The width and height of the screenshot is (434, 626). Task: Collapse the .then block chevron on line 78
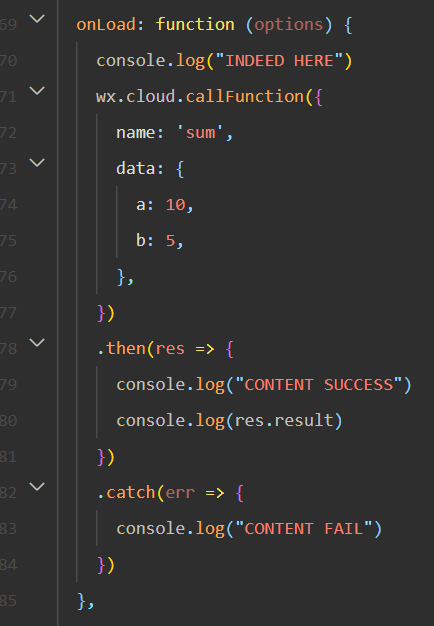(37, 343)
